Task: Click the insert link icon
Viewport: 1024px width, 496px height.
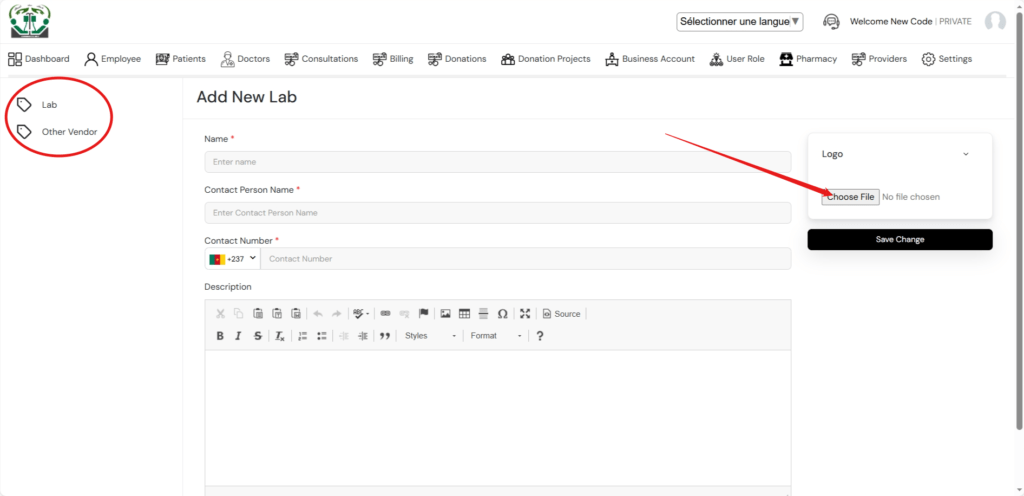Action: point(385,314)
